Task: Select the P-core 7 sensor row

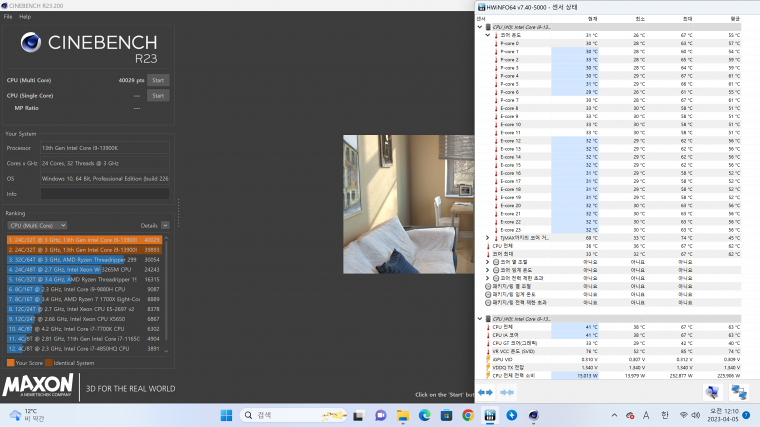Action: [609, 100]
